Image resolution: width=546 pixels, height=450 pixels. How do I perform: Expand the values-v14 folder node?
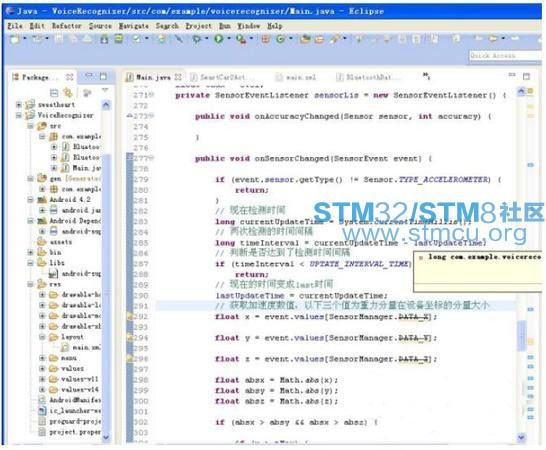tap(42, 389)
